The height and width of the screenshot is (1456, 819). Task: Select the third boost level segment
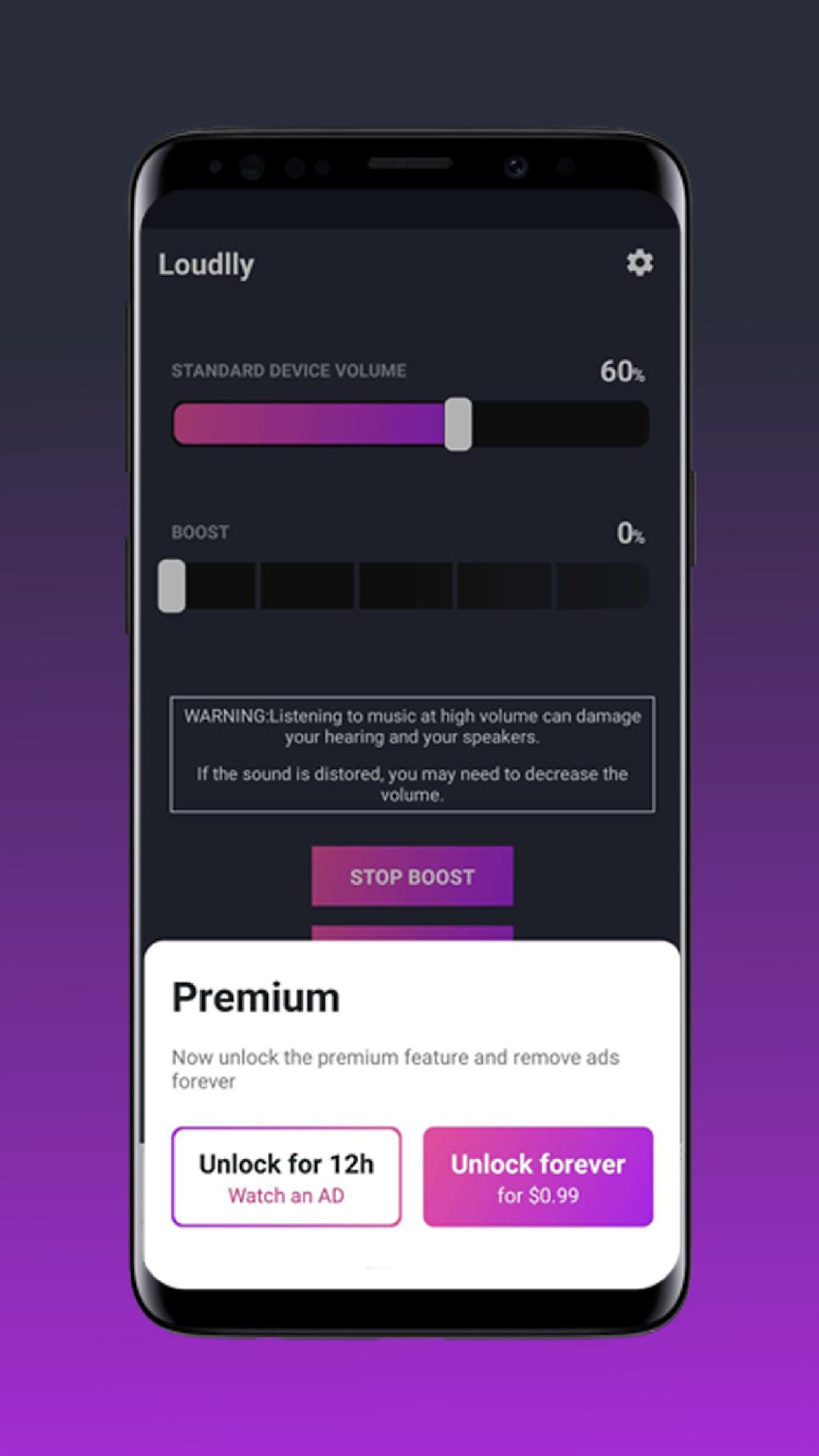click(406, 586)
